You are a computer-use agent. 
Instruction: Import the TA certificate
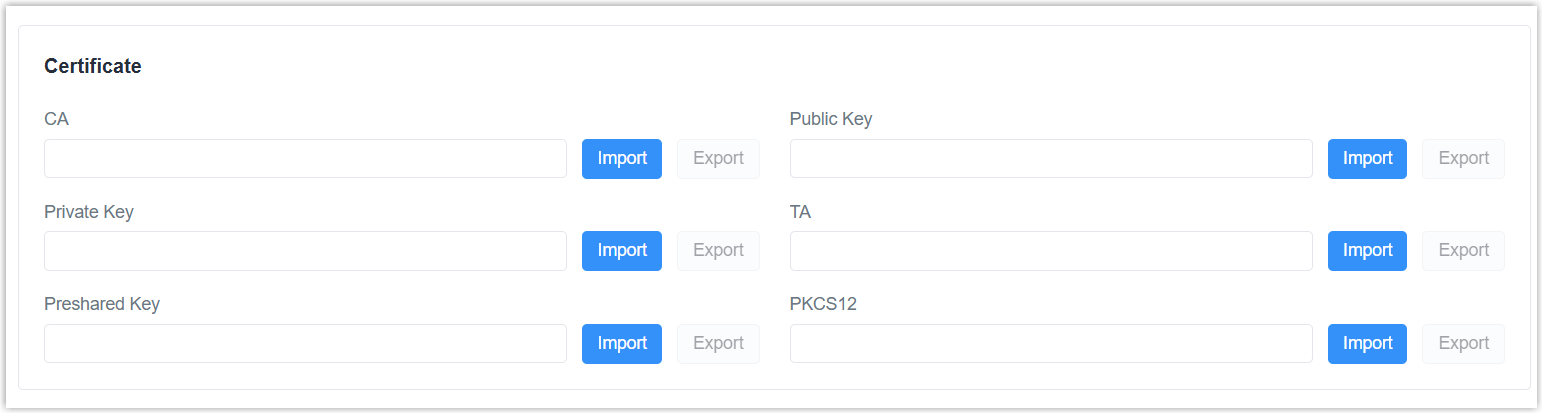pyautogui.click(x=1367, y=251)
